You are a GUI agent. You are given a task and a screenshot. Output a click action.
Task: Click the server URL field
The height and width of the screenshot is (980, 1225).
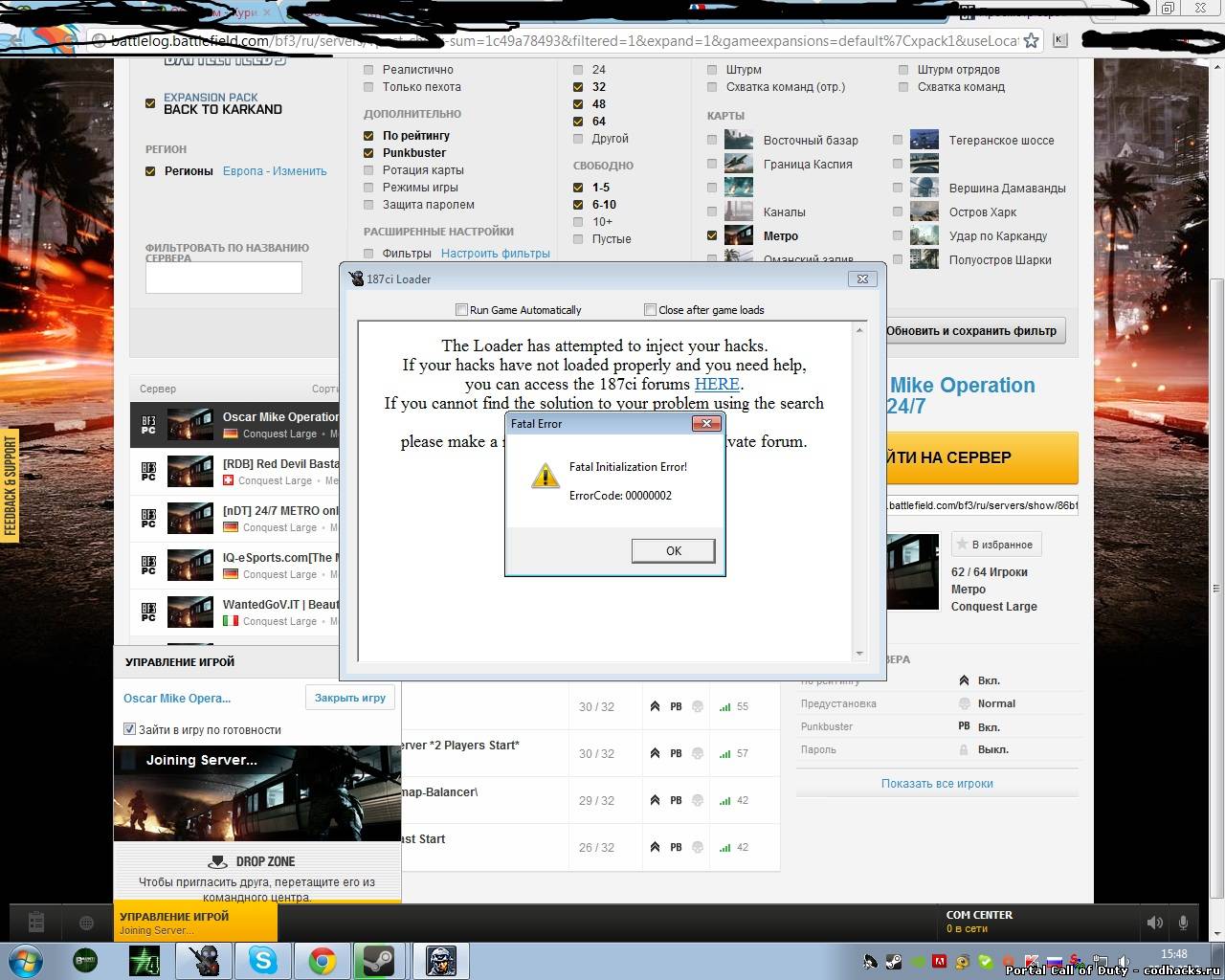click(983, 505)
